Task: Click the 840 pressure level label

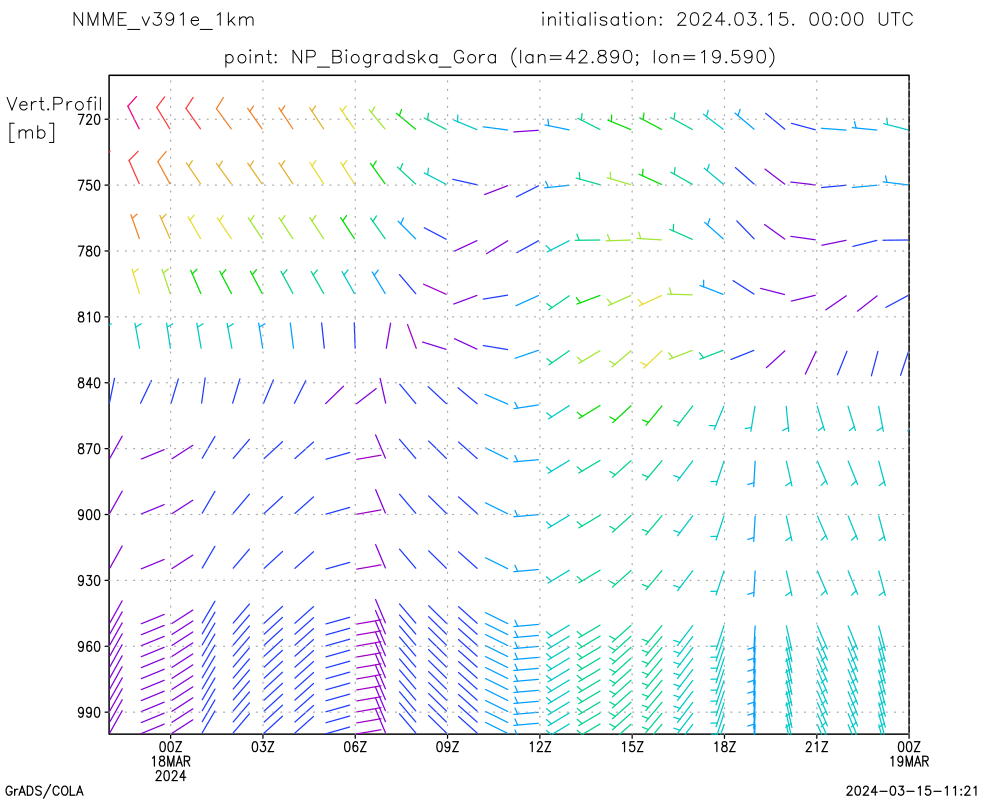Action: tap(90, 383)
